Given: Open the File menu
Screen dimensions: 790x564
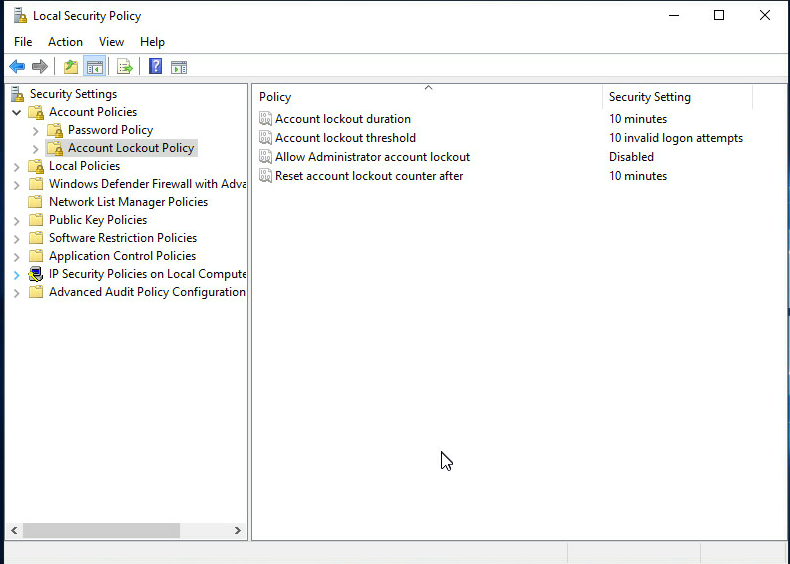Looking at the screenshot, I should pyautogui.click(x=23, y=42).
